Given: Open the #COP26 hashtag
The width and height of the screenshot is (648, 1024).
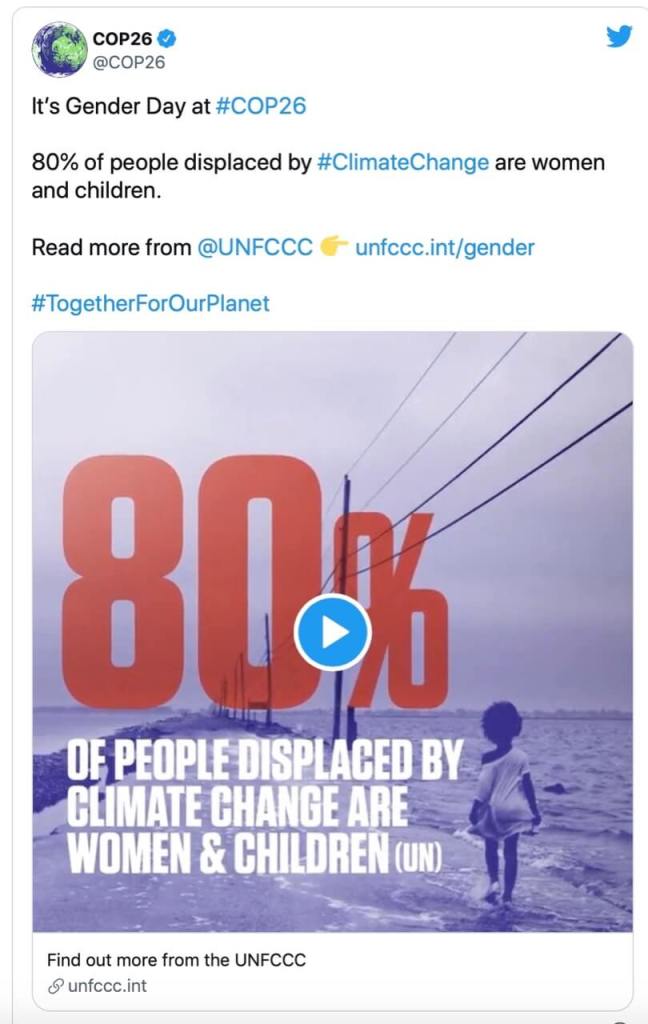Looking at the screenshot, I should (260, 107).
